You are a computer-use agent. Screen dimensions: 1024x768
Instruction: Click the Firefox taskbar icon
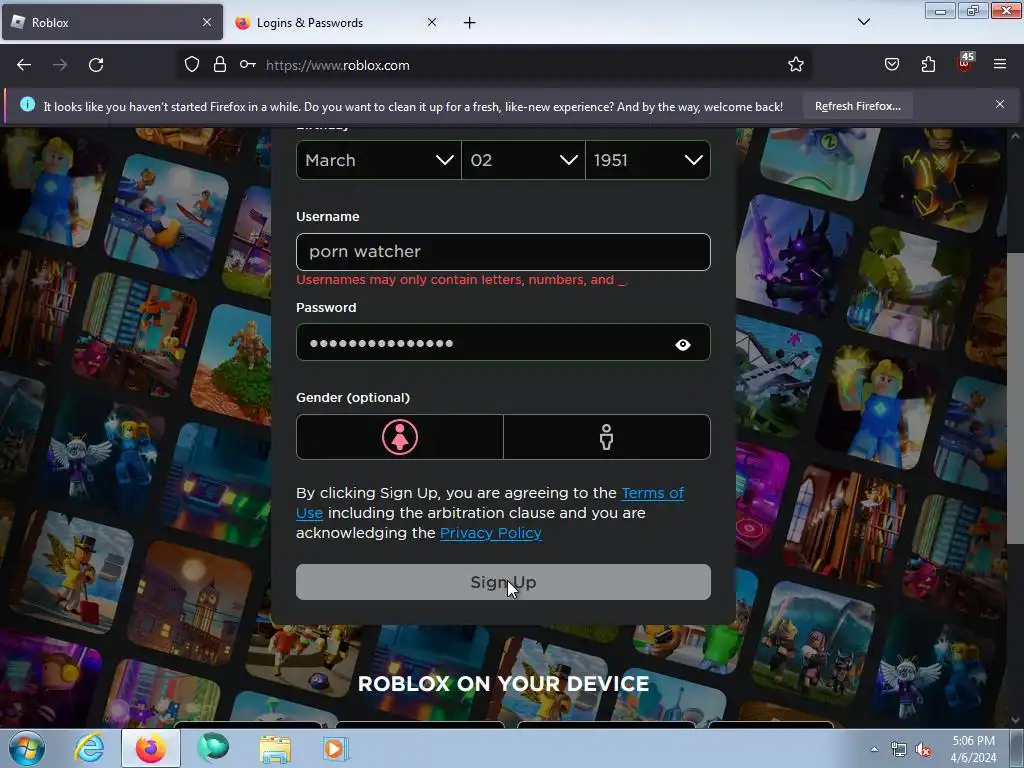point(151,748)
